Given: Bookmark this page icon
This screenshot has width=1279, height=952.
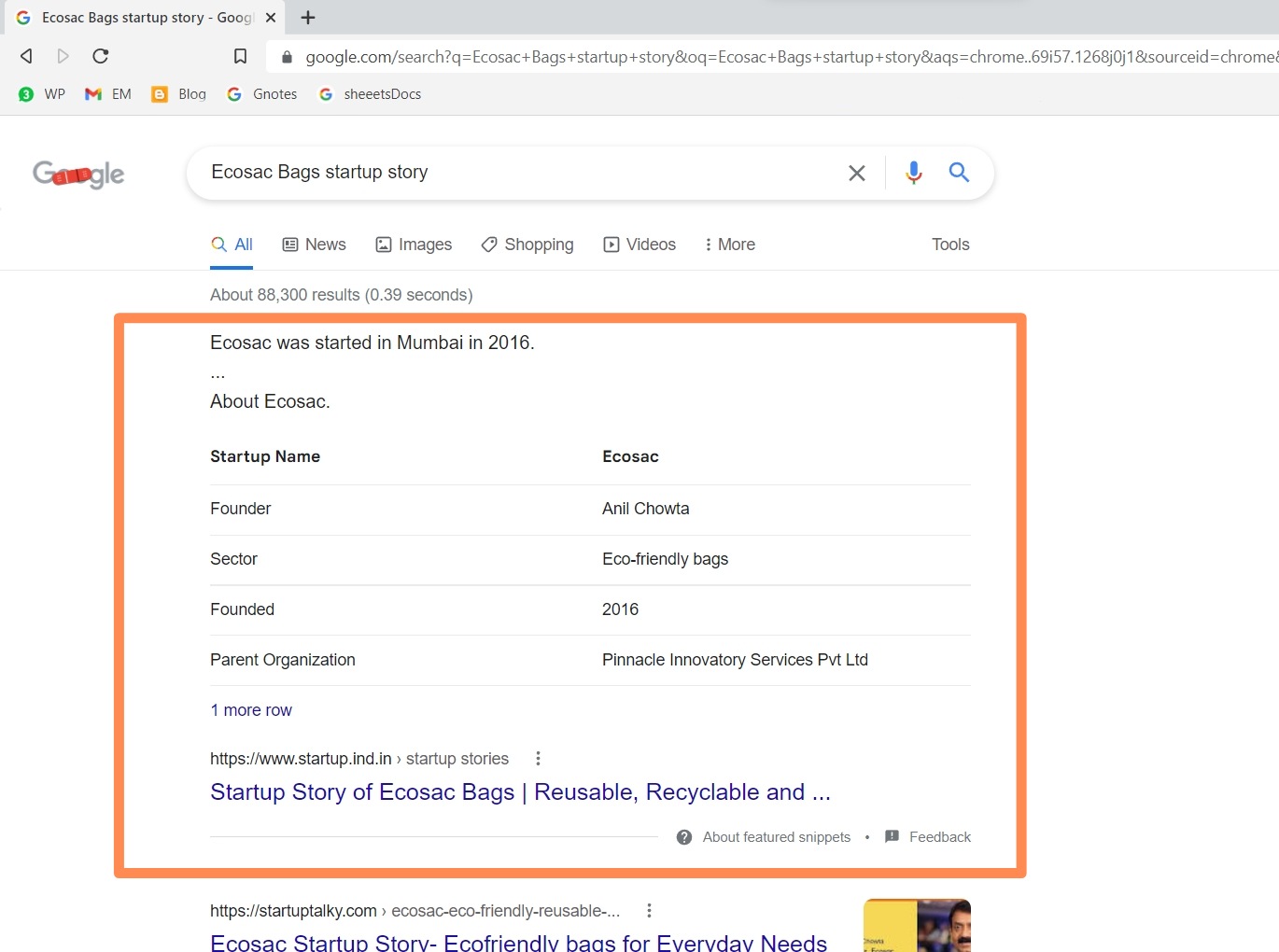Looking at the screenshot, I should (240, 56).
